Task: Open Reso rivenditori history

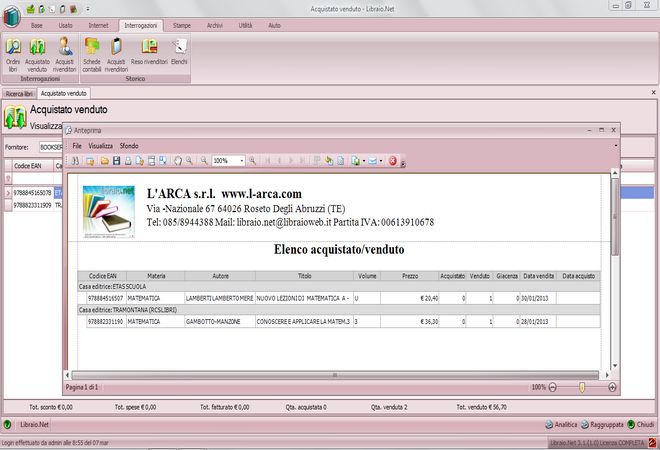Action: (x=149, y=51)
